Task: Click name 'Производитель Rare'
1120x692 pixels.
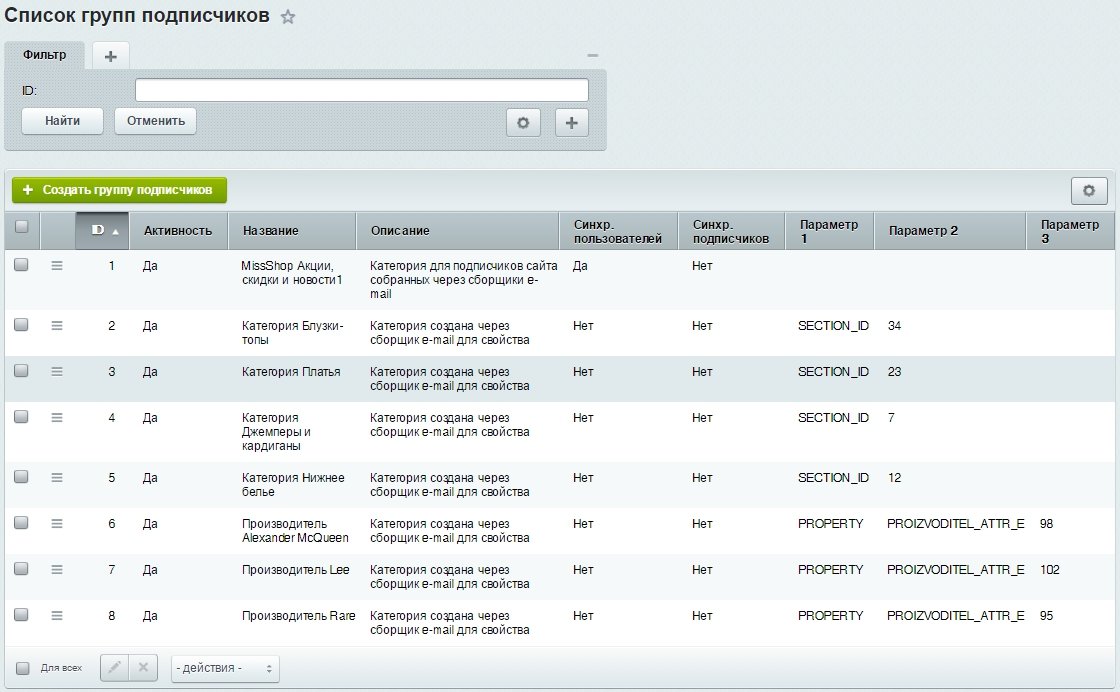Action: click(x=299, y=616)
